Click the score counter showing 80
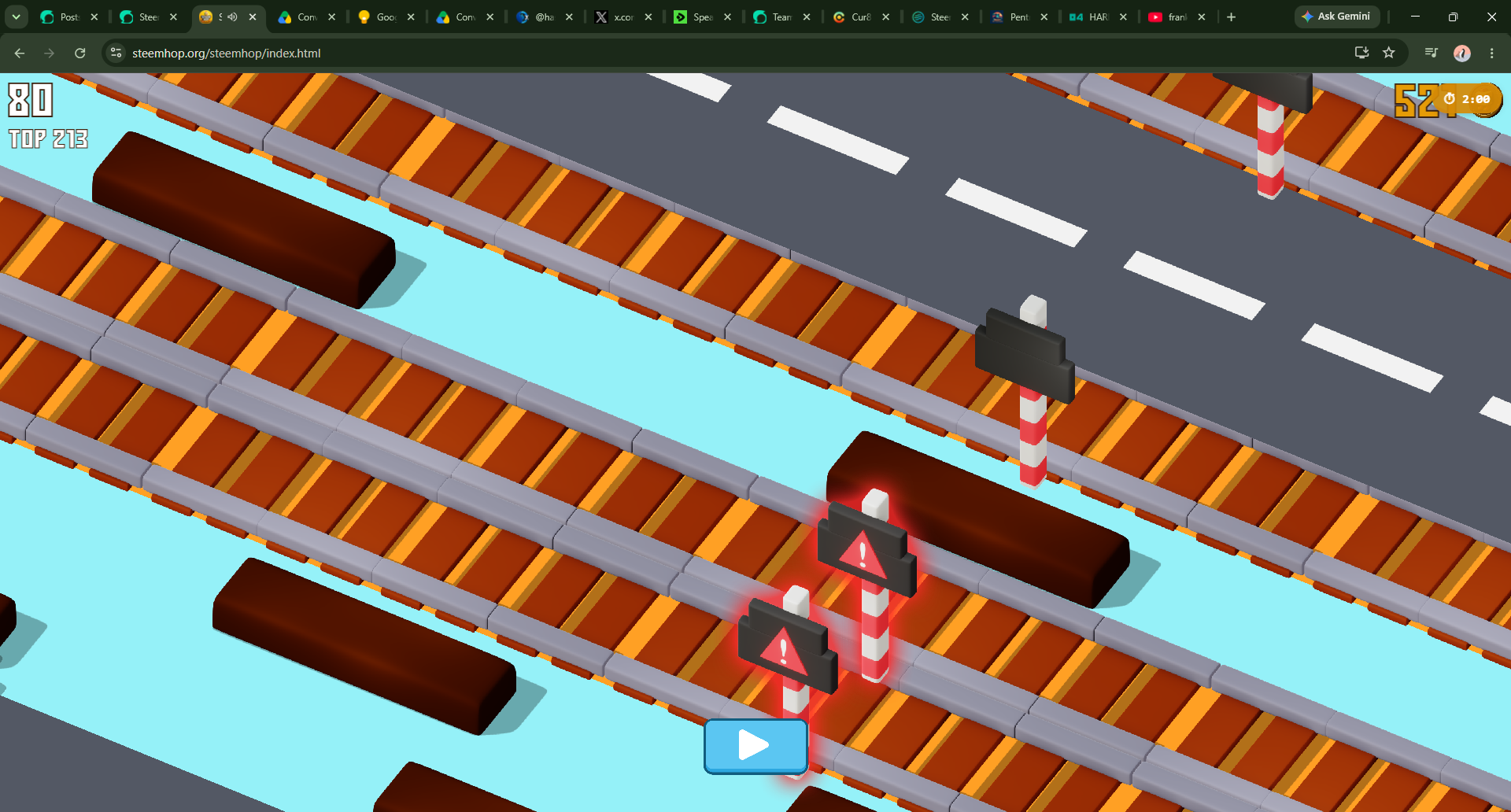The image size is (1511, 812). coord(30,101)
